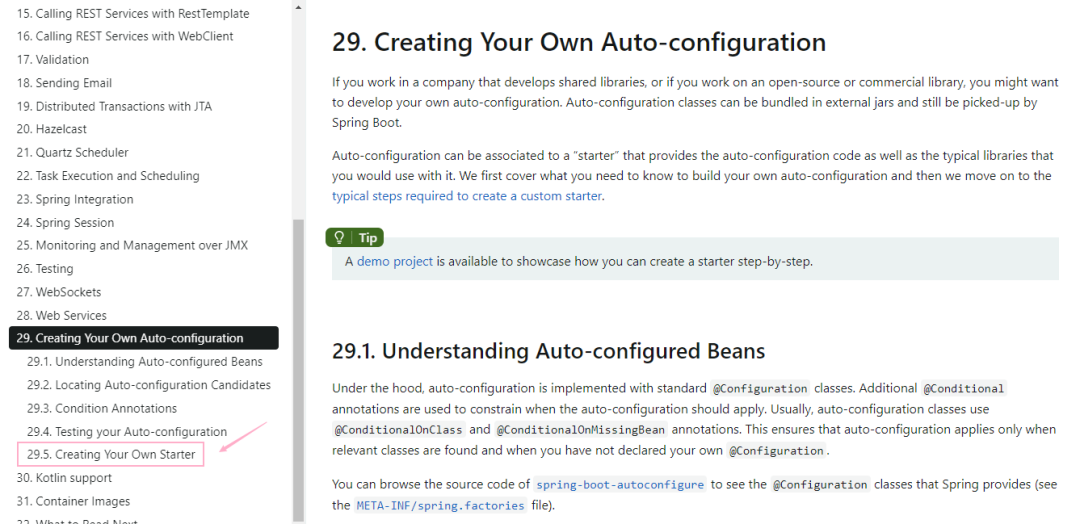Open 23. Spring Integration section
Screen dimensions: 1080x524
pyautogui.click(x=75, y=199)
